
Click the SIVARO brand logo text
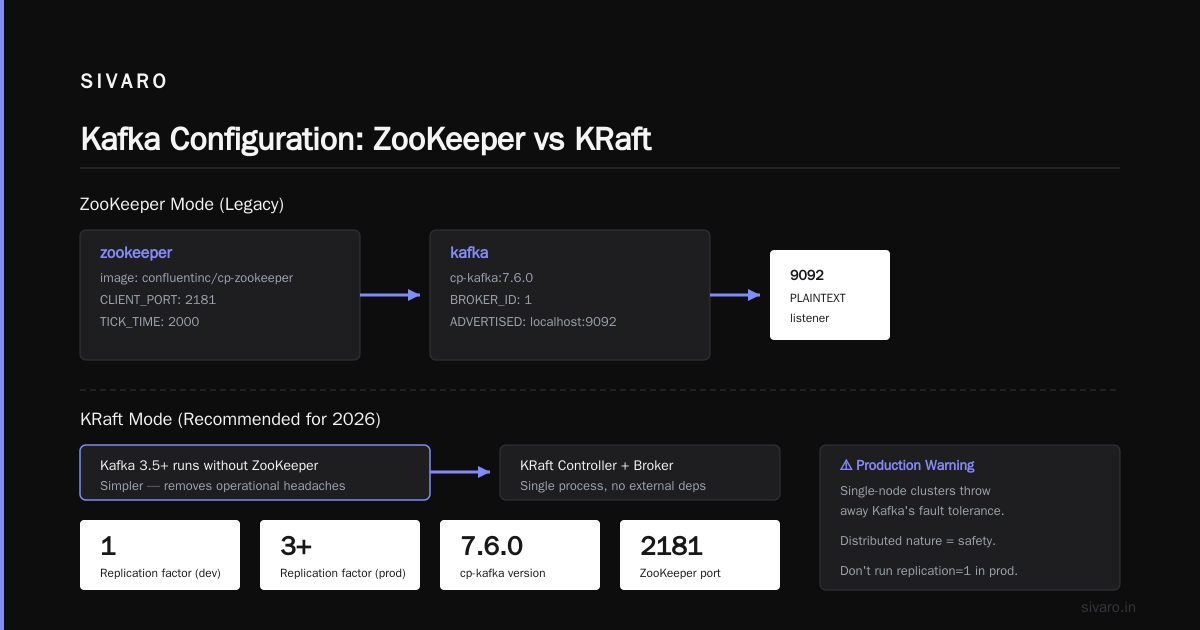pyautogui.click(x=124, y=82)
